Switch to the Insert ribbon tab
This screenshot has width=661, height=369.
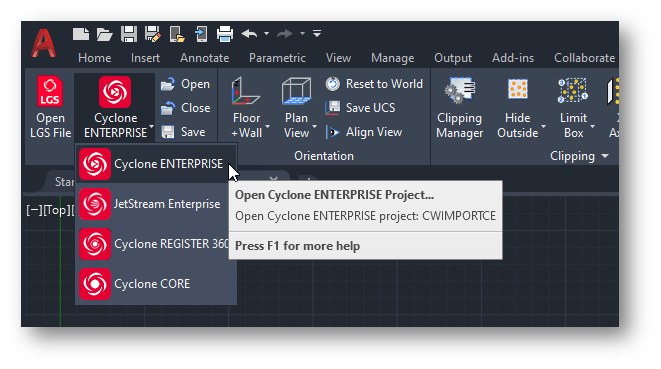(x=145, y=58)
